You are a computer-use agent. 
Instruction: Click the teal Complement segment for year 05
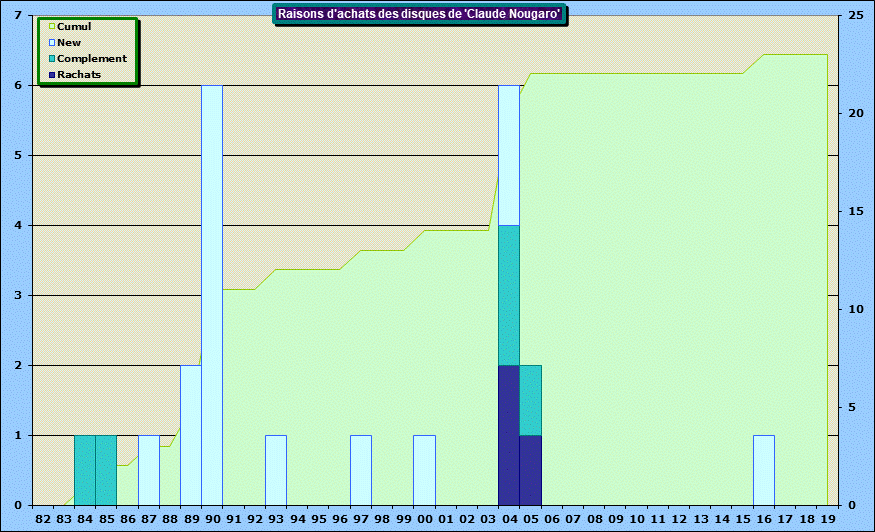(531, 400)
